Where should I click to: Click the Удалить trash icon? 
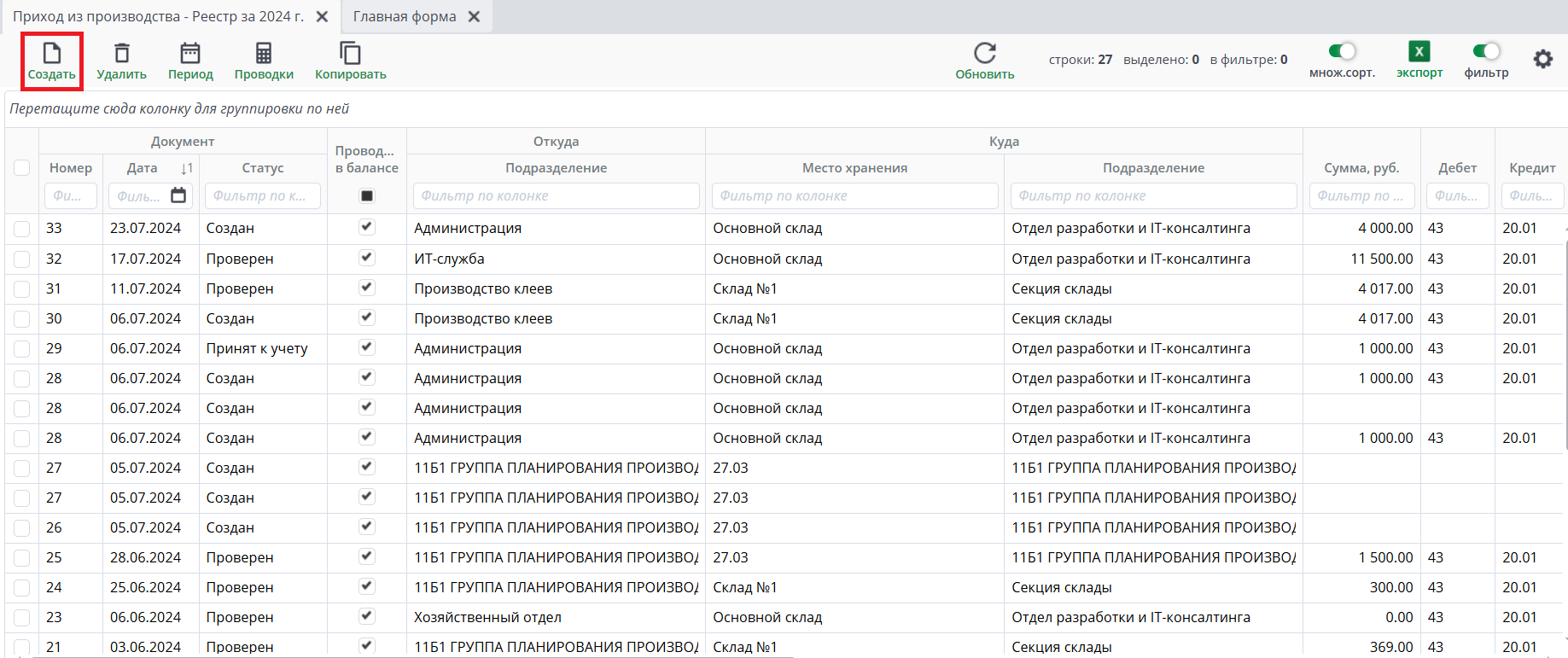tap(121, 54)
